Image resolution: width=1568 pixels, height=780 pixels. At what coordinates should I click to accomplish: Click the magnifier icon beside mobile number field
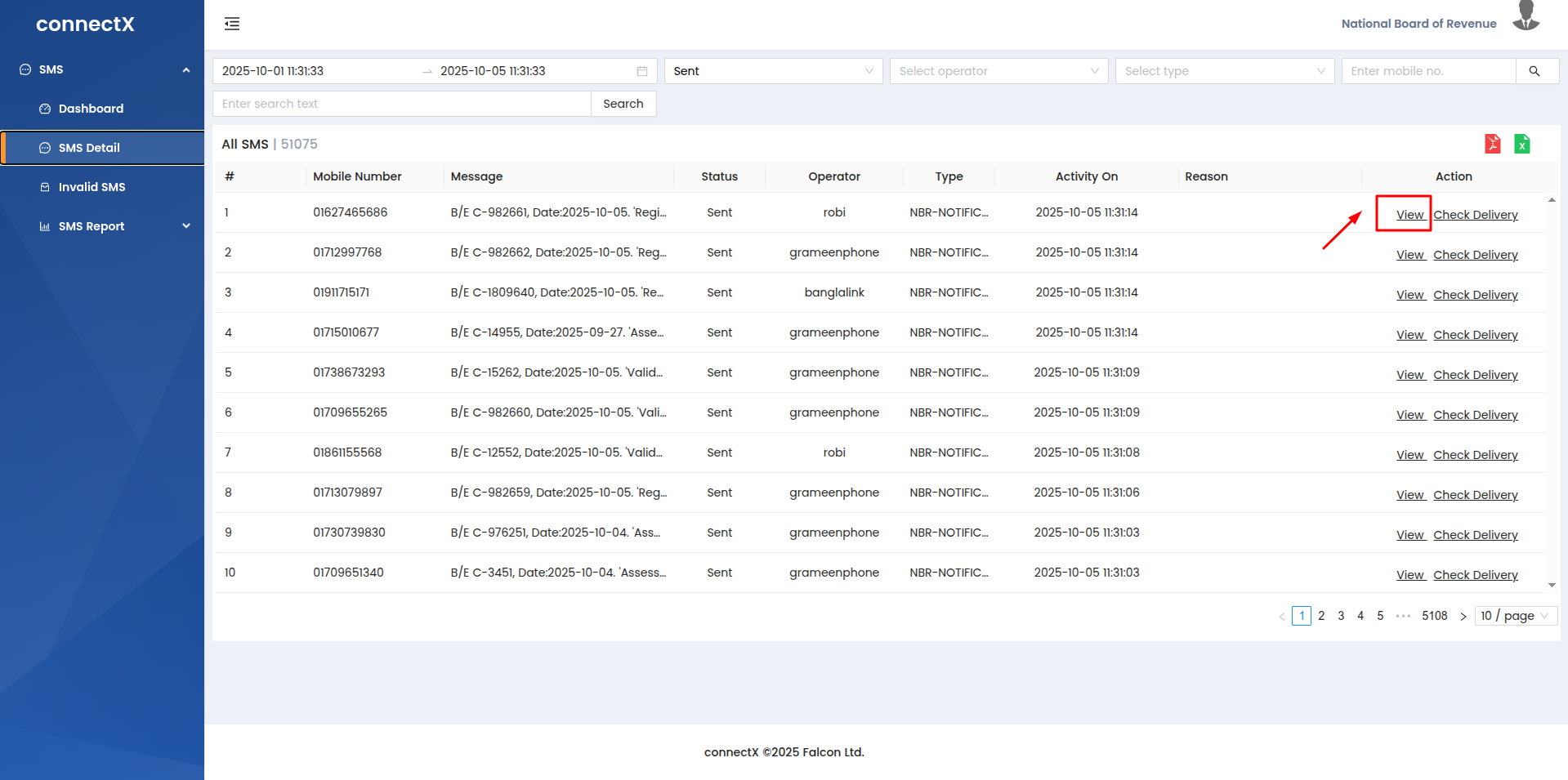[x=1534, y=71]
